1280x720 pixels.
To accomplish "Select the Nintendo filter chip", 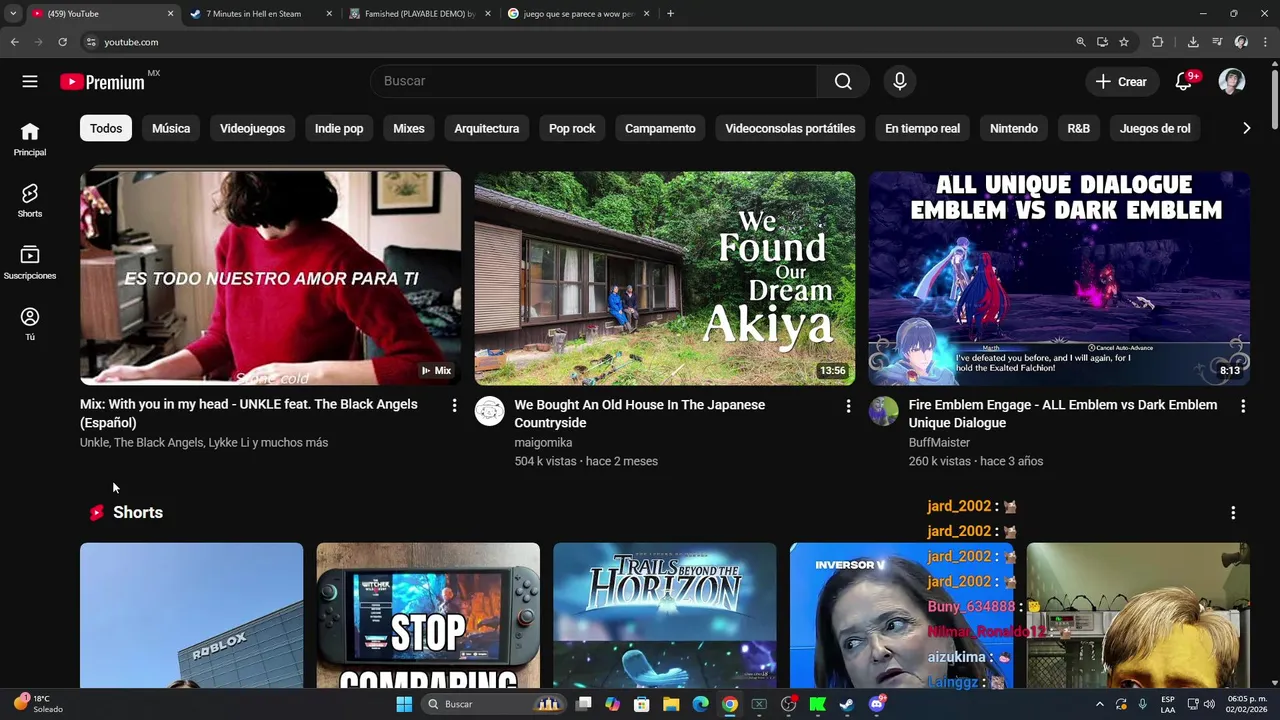I will [1014, 128].
